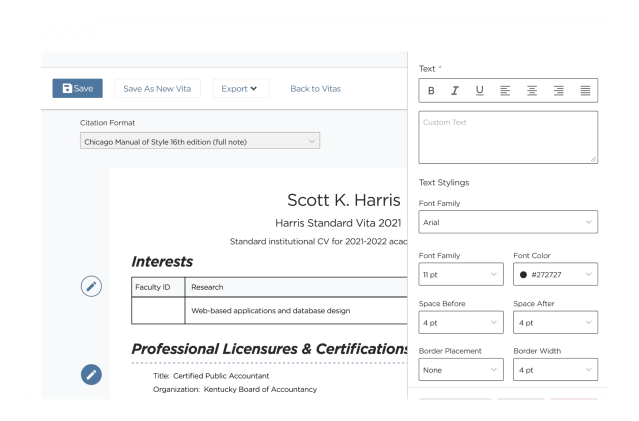639x421 pixels.
Task: Click pencil edit icon beside Professional Licensures
Action: tap(91, 375)
